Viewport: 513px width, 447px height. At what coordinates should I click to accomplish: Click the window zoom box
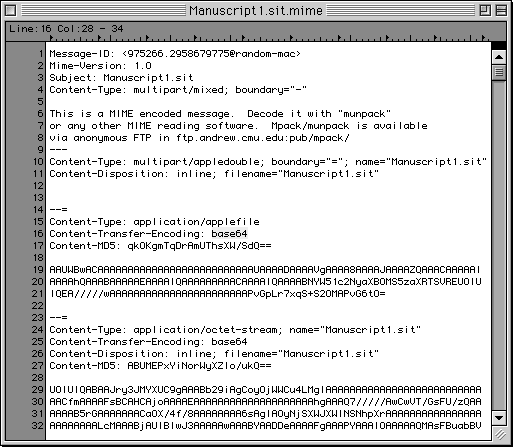click(x=485, y=11)
